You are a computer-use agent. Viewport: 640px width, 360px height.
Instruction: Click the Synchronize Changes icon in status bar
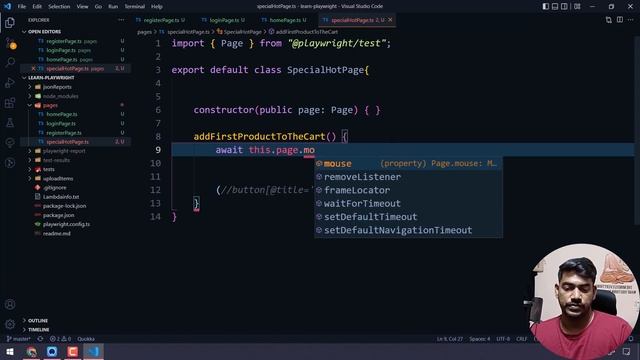coord(40,339)
